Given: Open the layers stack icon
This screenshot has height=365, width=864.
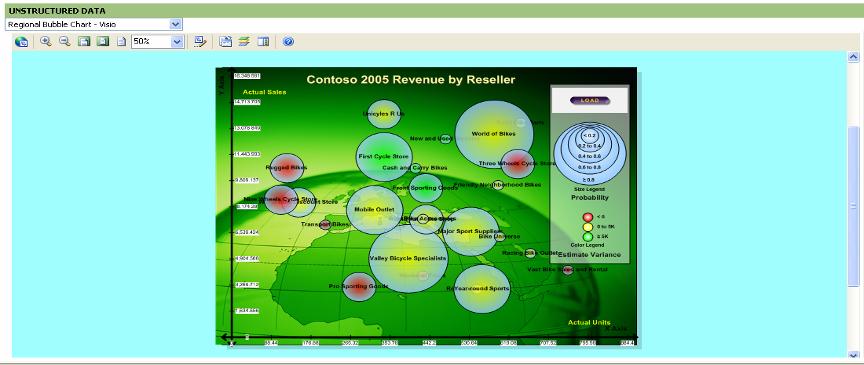Looking at the screenshot, I should click(244, 41).
